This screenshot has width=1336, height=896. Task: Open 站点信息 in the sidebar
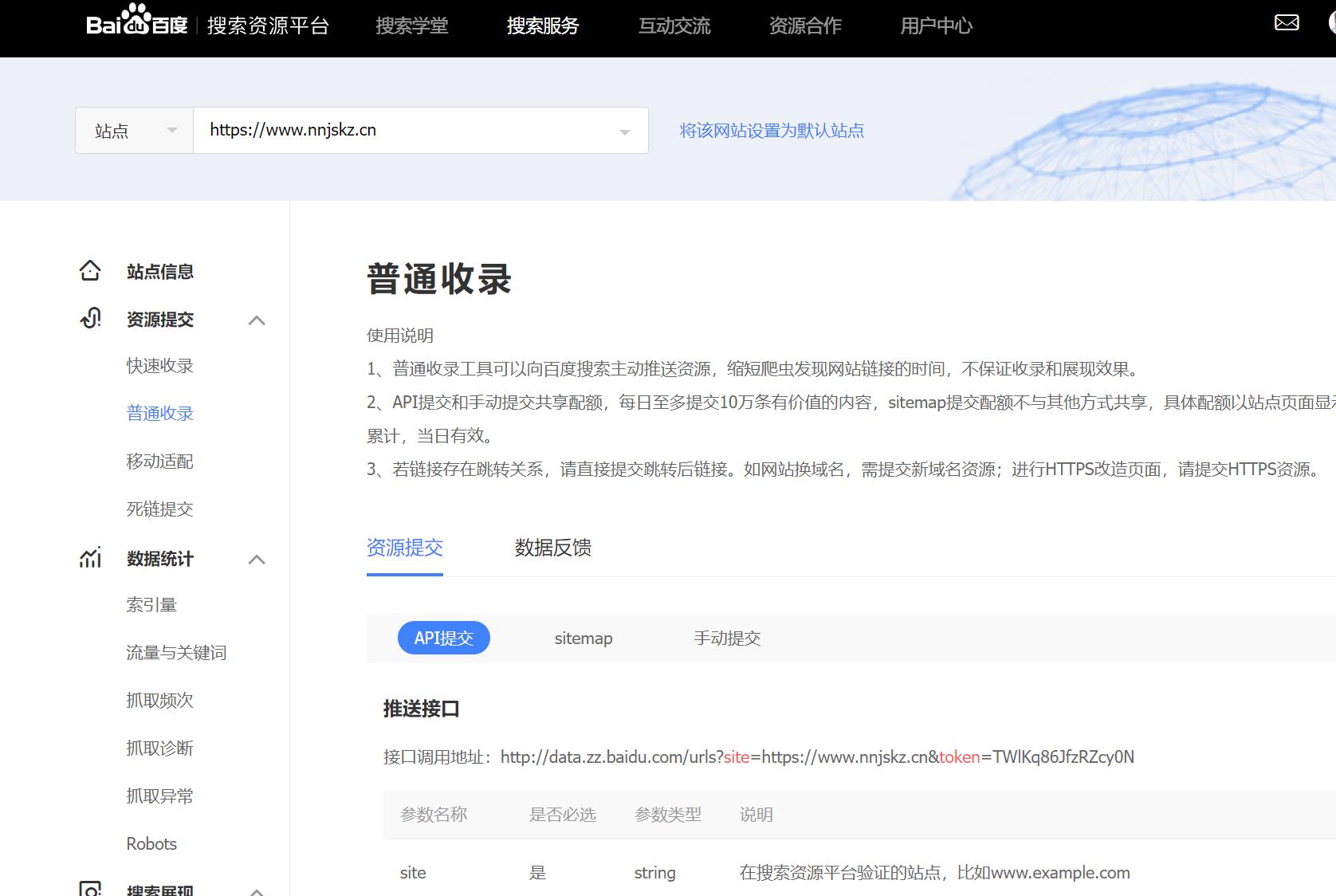[x=160, y=272]
